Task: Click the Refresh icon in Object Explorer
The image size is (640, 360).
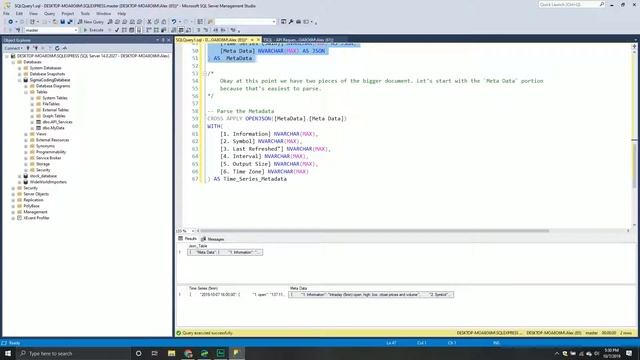Action: point(57,48)
